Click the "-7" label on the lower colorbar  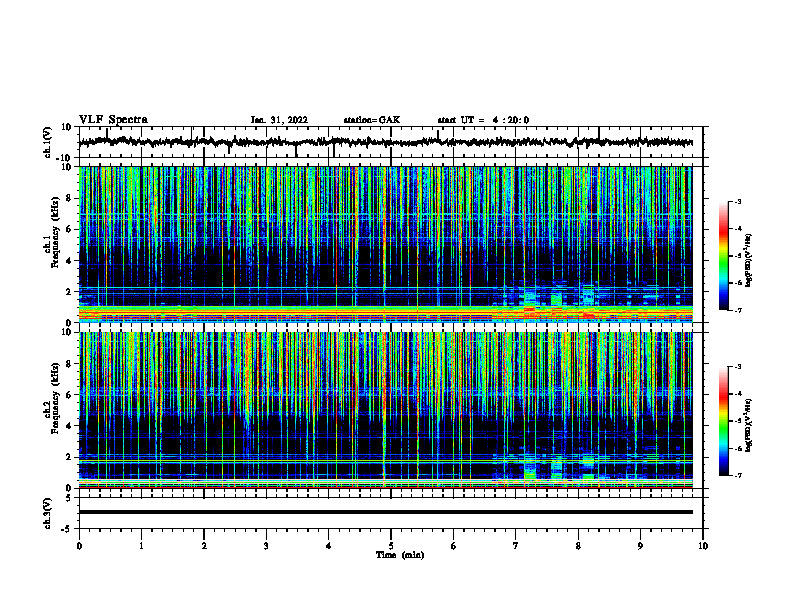click(x=738, y=475)
